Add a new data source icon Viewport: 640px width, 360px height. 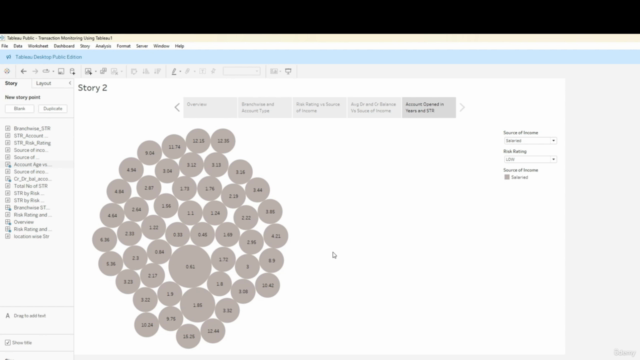tap(72, 71)
